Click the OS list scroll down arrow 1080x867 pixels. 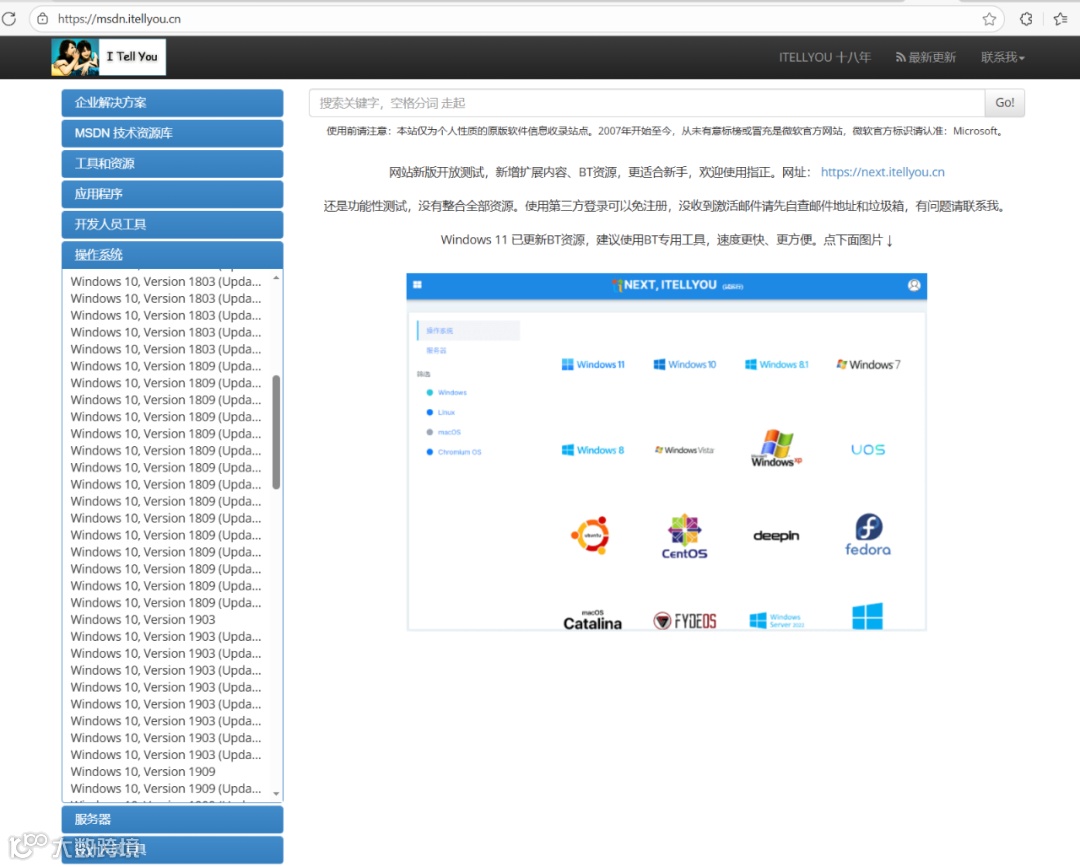tap(276, 794)
